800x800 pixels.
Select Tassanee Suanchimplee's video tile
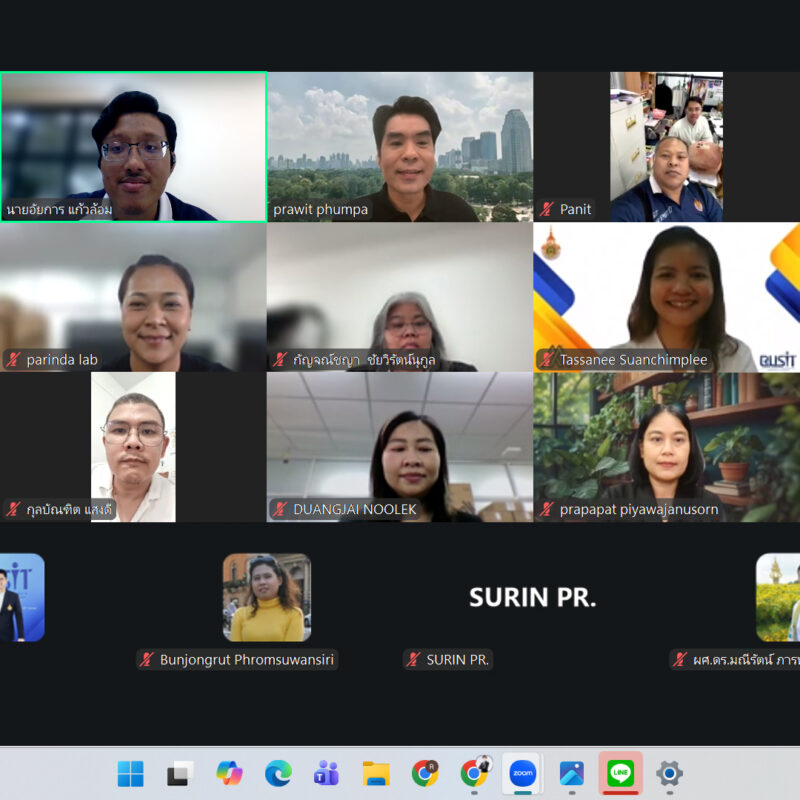point(666,296)
